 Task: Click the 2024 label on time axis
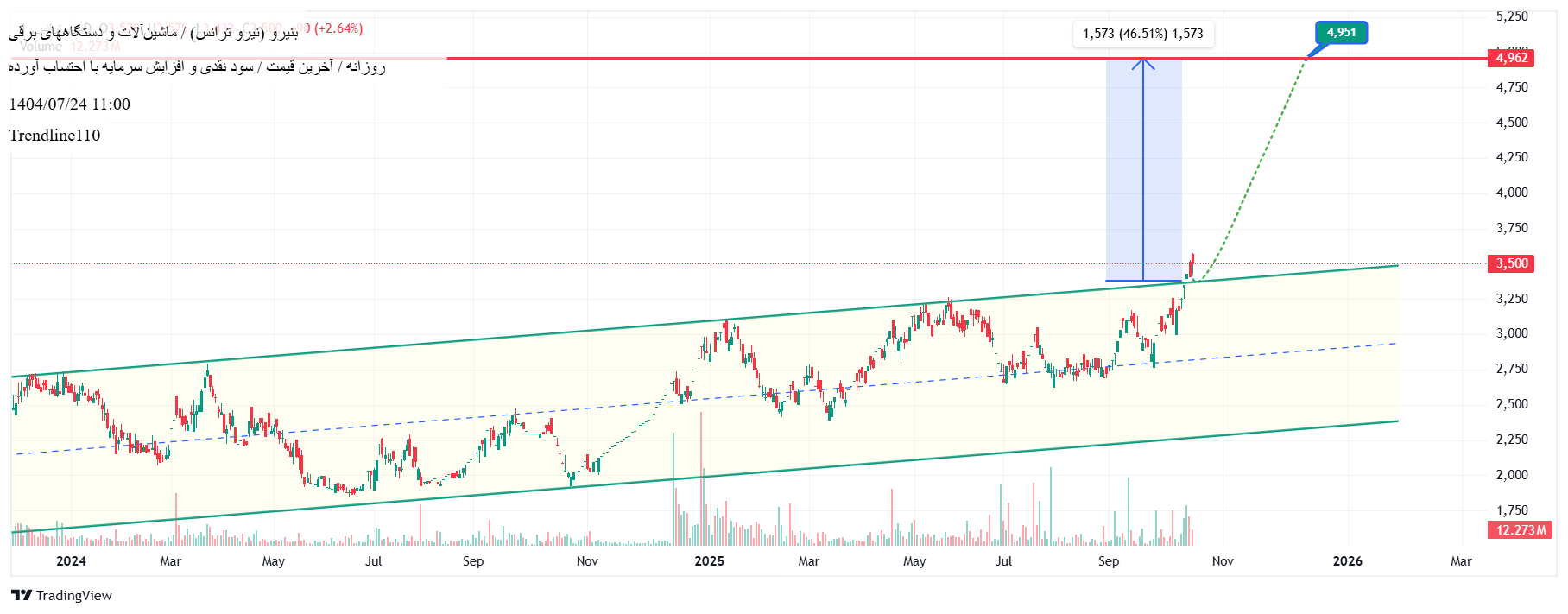(x=71, y=561)
